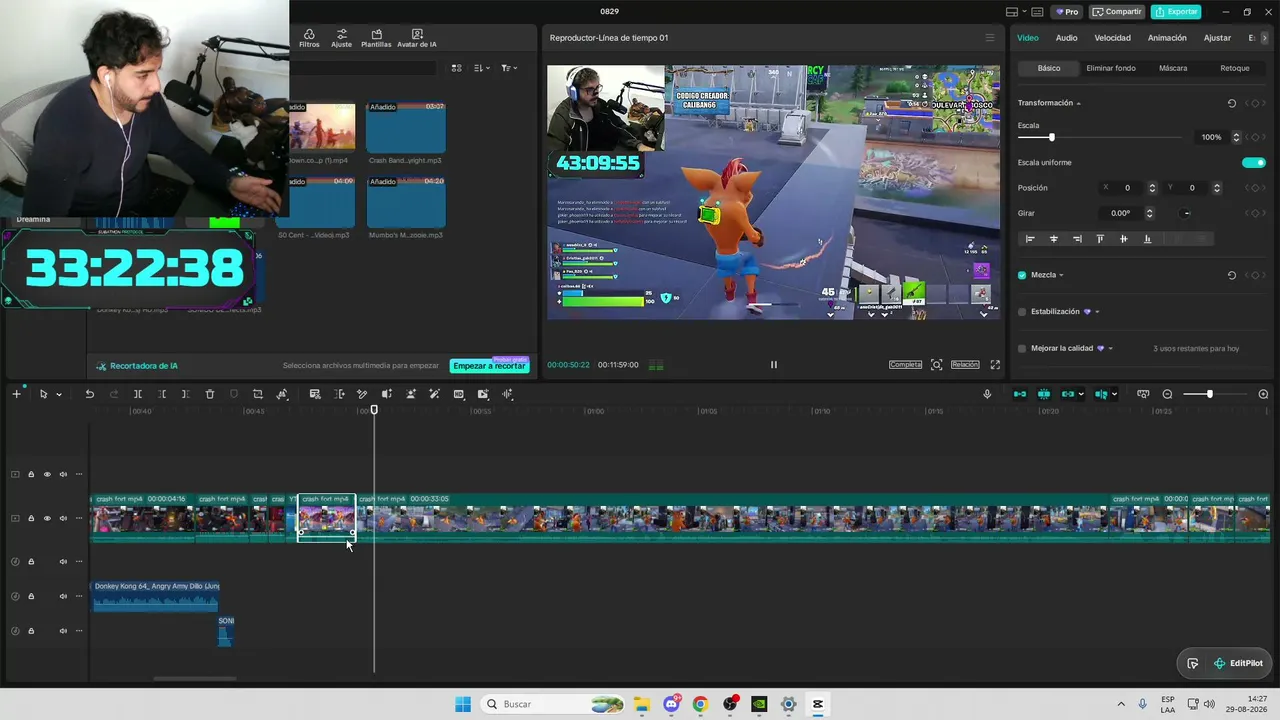Image resolution: width=1280 pixels, height=720 pixels.
Task: Show more inspector tabs with the arrow
Action: click(x=1265, y=38)
